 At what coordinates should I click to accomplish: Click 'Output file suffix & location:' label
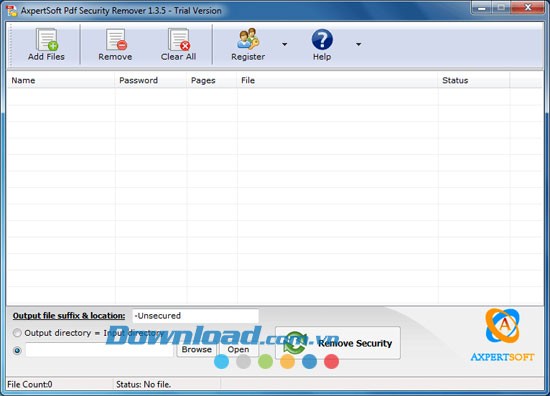pos(69,316)
